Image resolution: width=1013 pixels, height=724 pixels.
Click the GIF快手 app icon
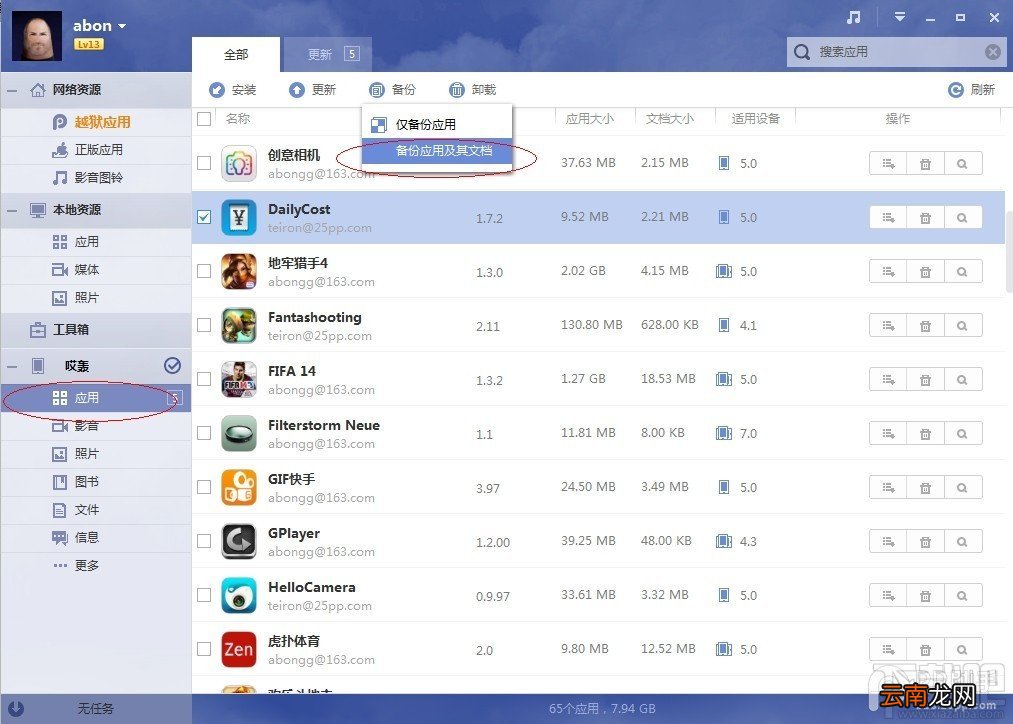239,488
